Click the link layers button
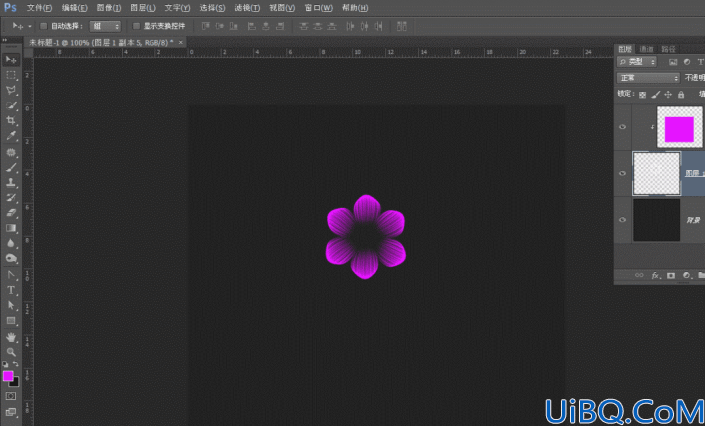Screen dimensions: 705x426 pos(639,275)
